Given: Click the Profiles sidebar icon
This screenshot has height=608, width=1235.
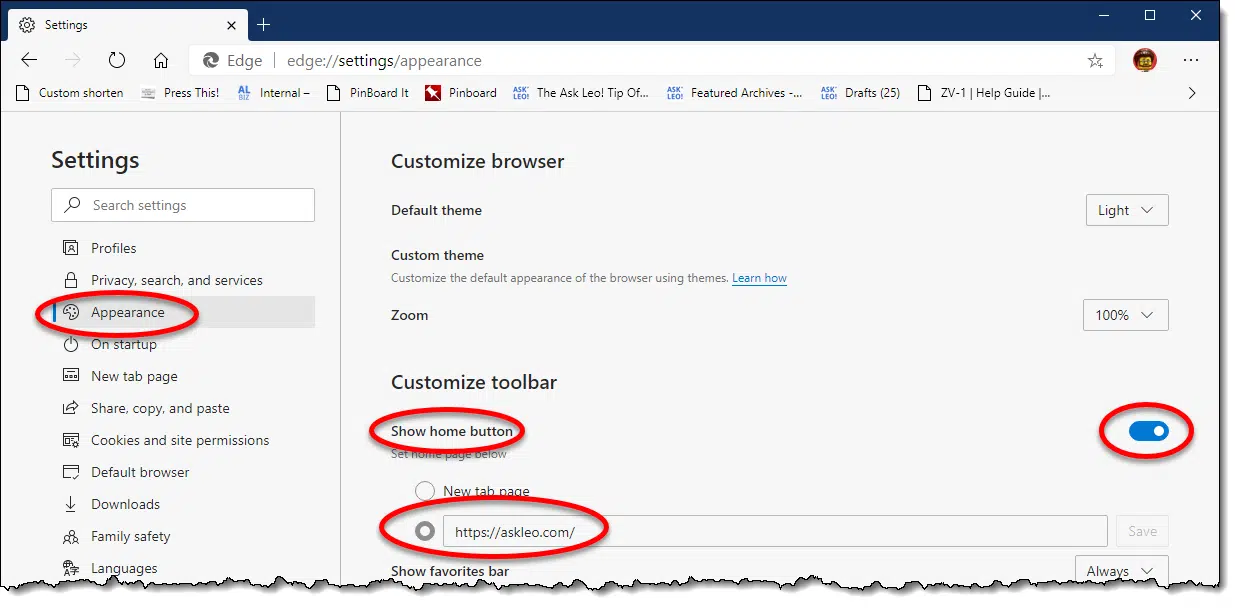Looking at the screenshot, I should pyautogui.click(x=71, y=248).
